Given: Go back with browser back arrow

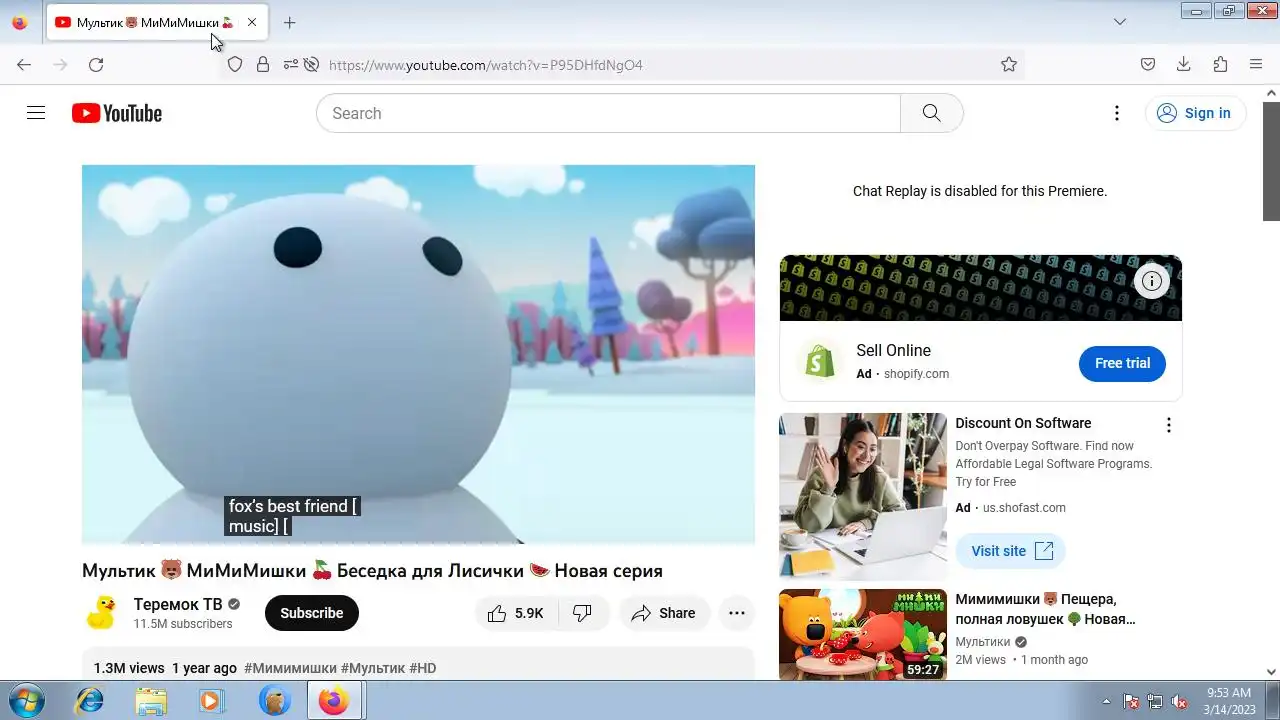Looking at the screenshot, I should [24, 64].
